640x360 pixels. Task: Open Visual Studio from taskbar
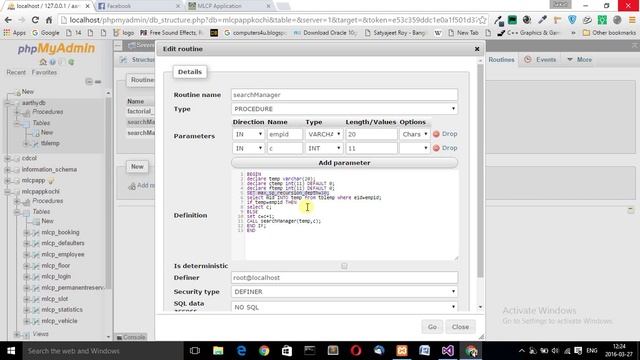click(x=448, y=351)
